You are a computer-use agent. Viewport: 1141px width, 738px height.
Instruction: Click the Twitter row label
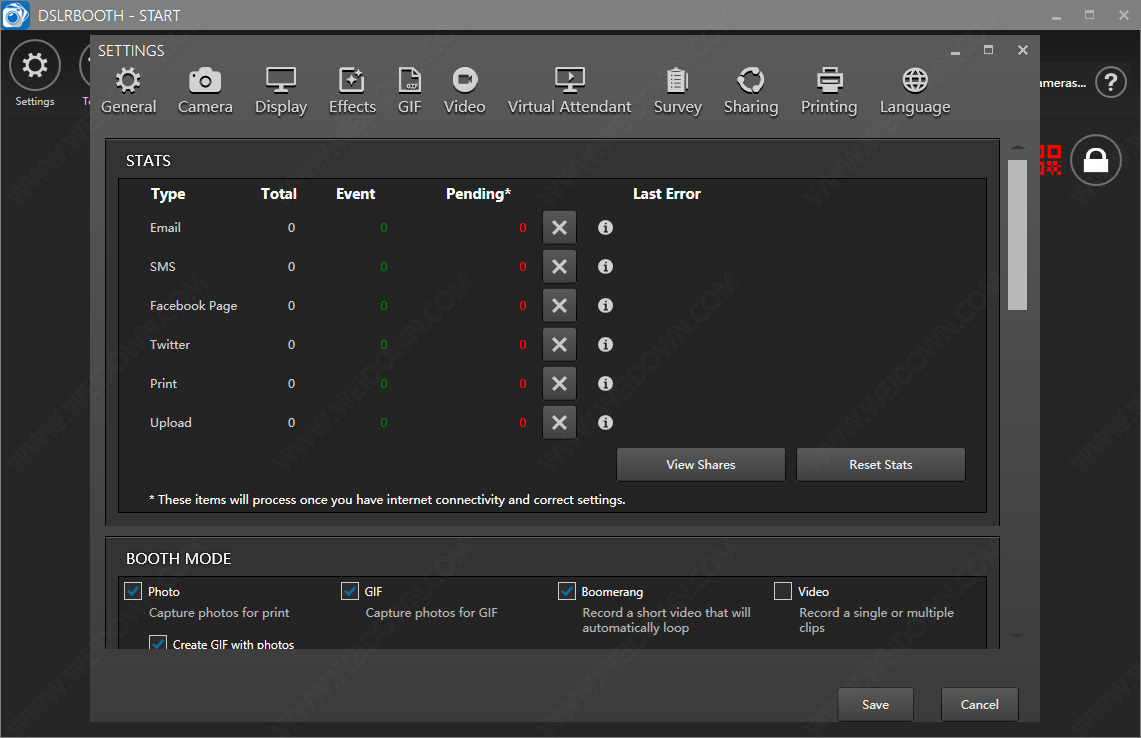pyautogui.click(x=170, y=344)
